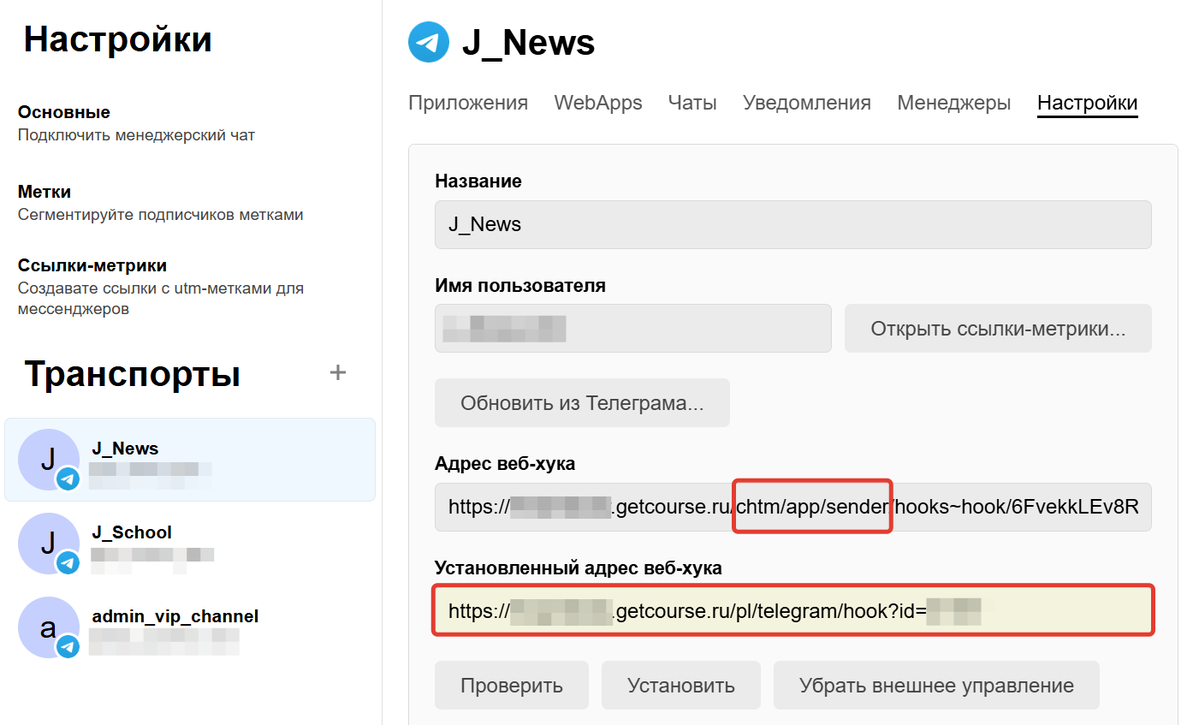Image resolution: width=1199 pixels, height=725 pixels.
Task: Select the Настройки tab
Action: pos(1087,102)
